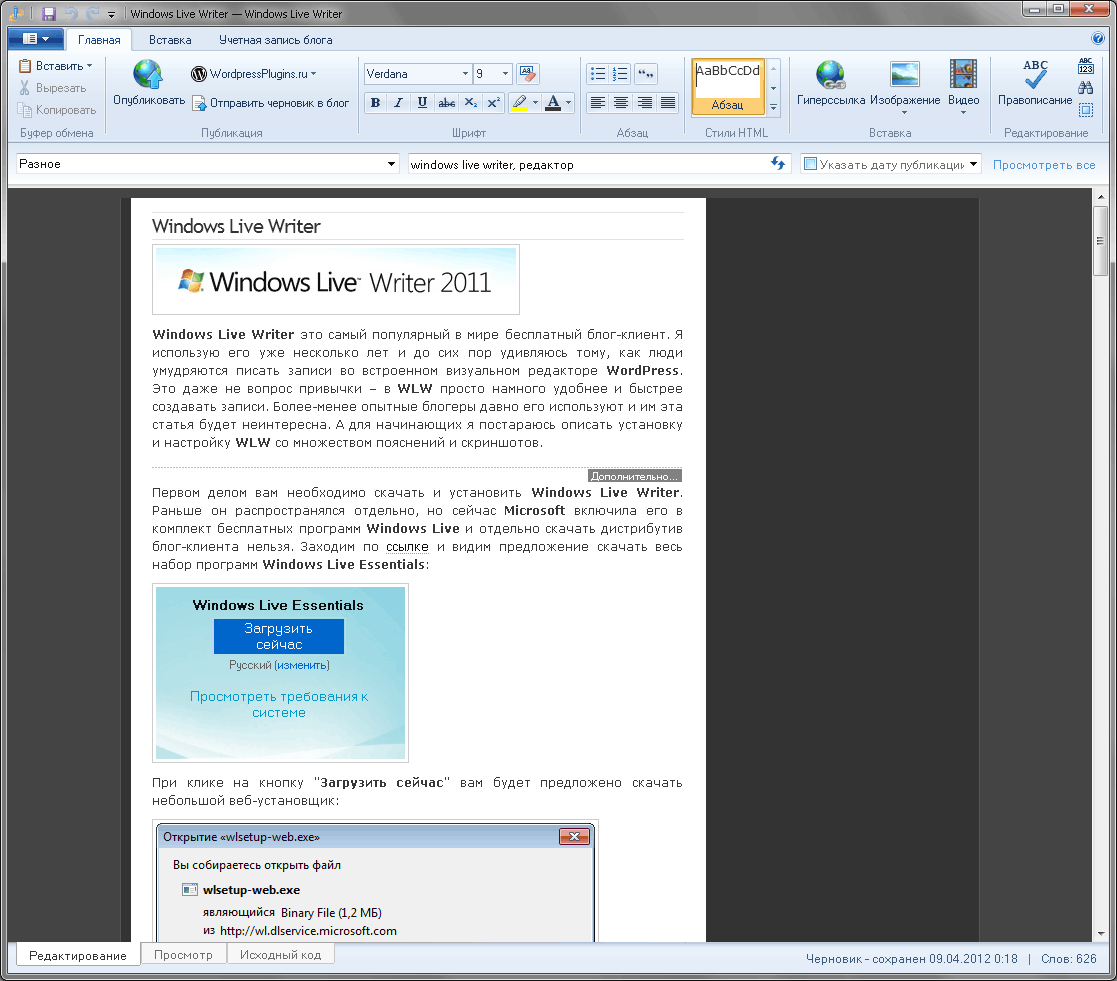The height and width of the screenshot is (981, 1117).
Task: Click the Undo arrow in quick access toolbar
Action: [71, 14]
